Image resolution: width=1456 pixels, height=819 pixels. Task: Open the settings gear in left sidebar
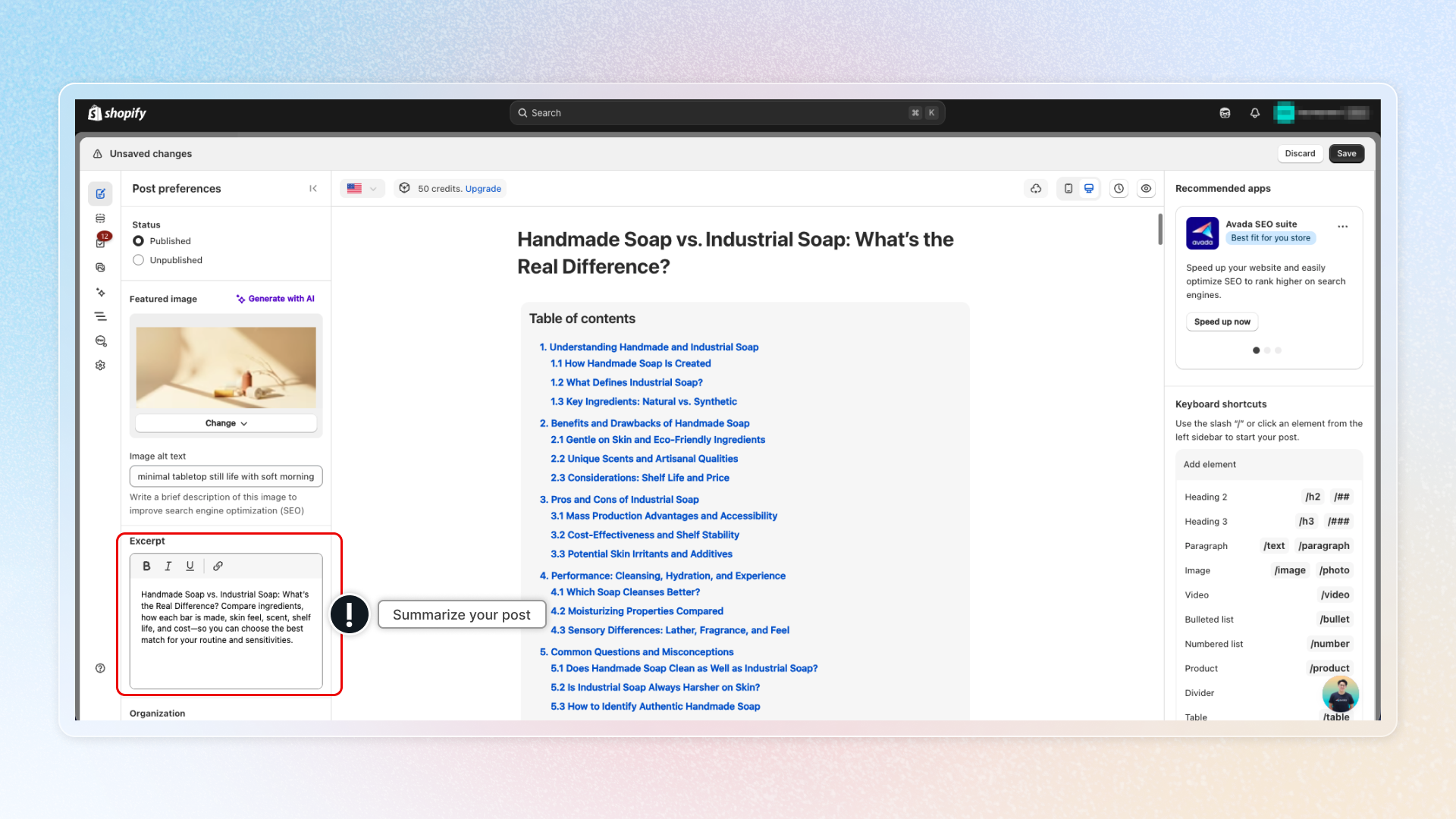click(100, 366)
